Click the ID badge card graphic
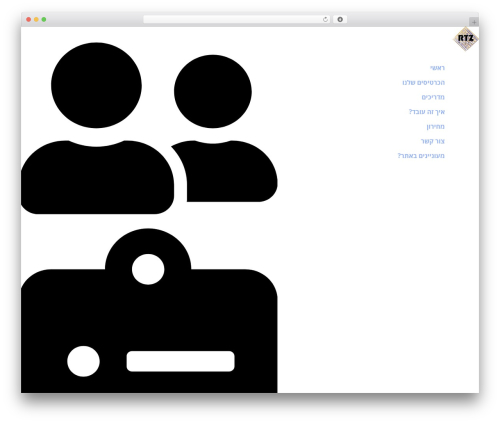The image size is (500, 423). click(x=149, y=311)
